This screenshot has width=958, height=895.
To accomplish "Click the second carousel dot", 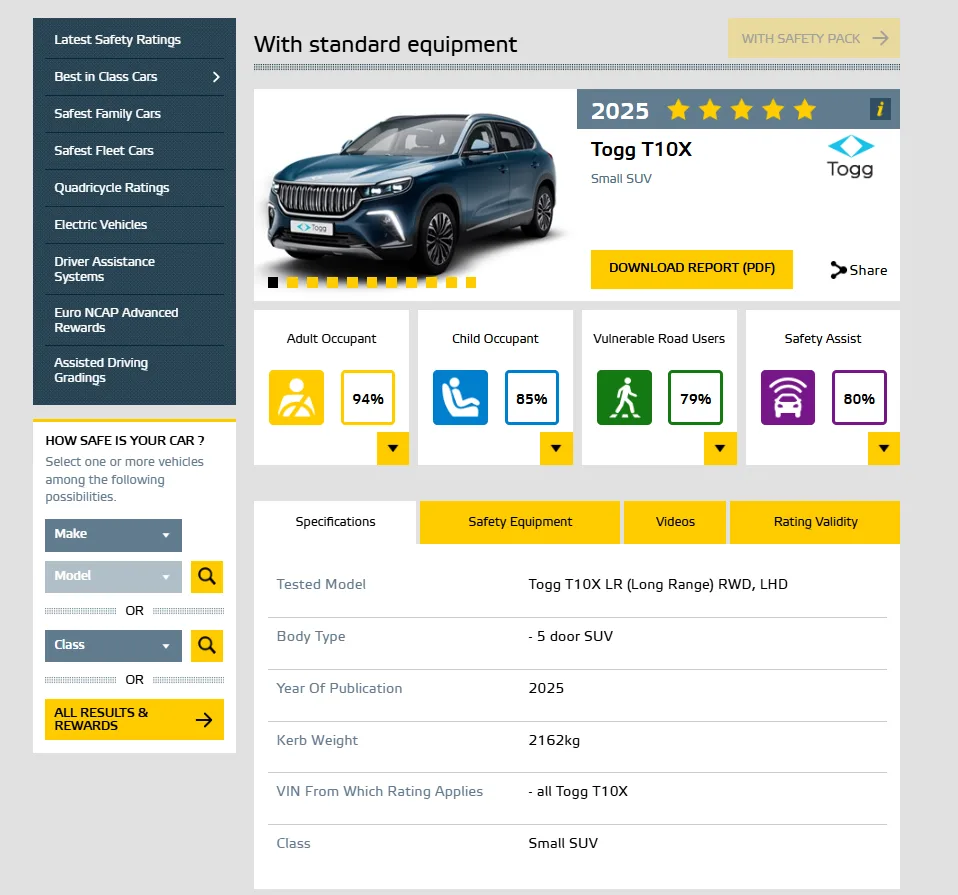I will tap(293, 282).
